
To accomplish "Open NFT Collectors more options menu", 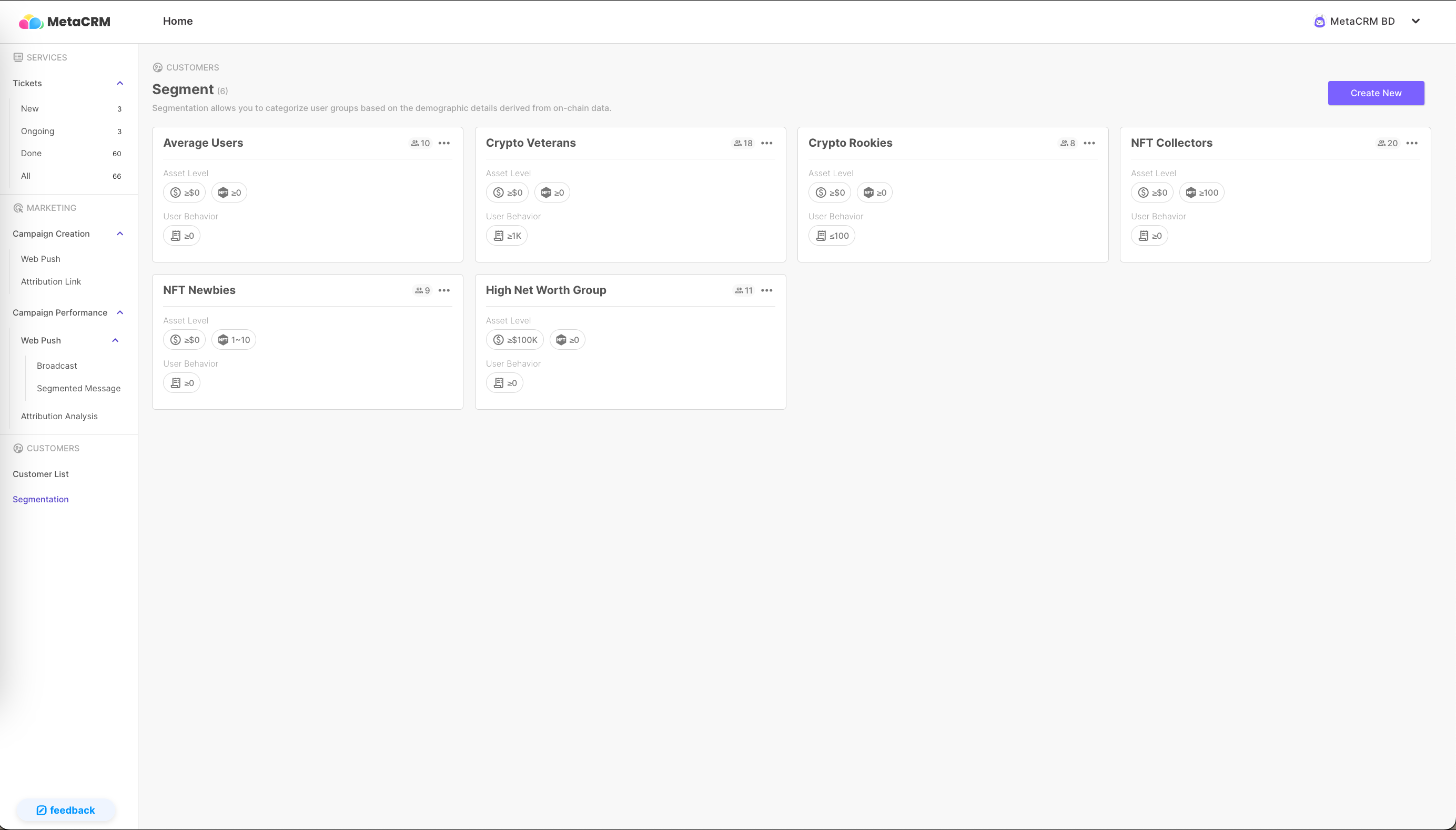I will (x=1411, y=143).
